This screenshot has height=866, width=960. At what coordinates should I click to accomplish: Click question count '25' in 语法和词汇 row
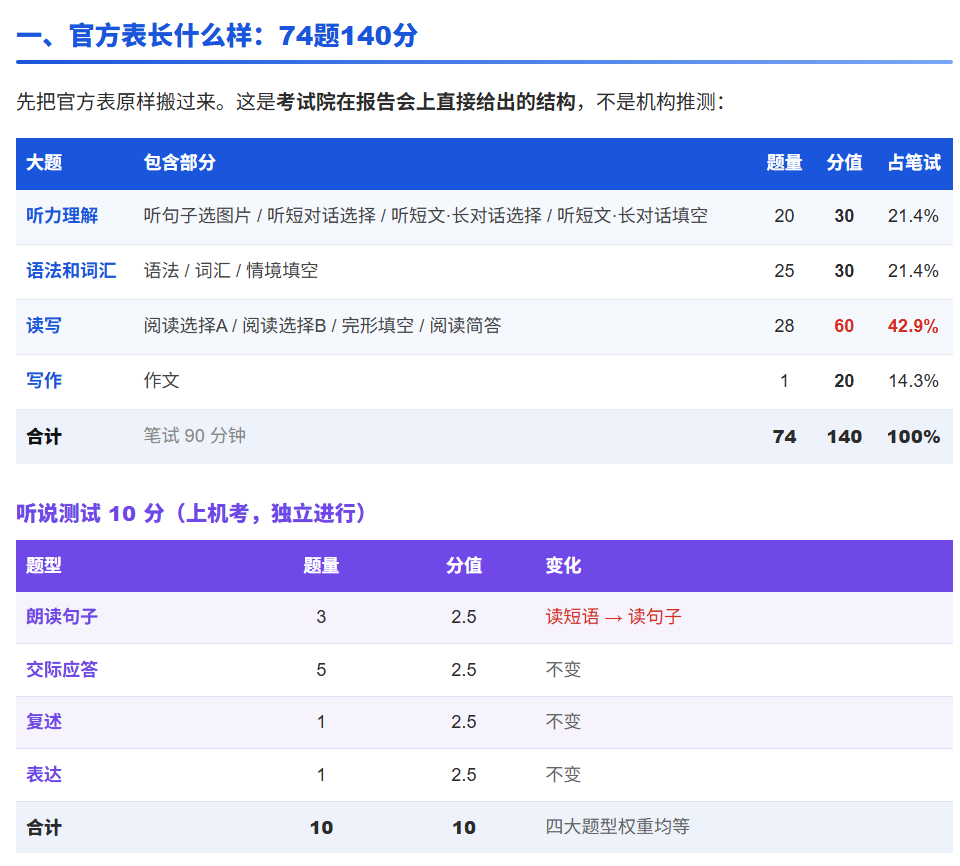(784, 271)
